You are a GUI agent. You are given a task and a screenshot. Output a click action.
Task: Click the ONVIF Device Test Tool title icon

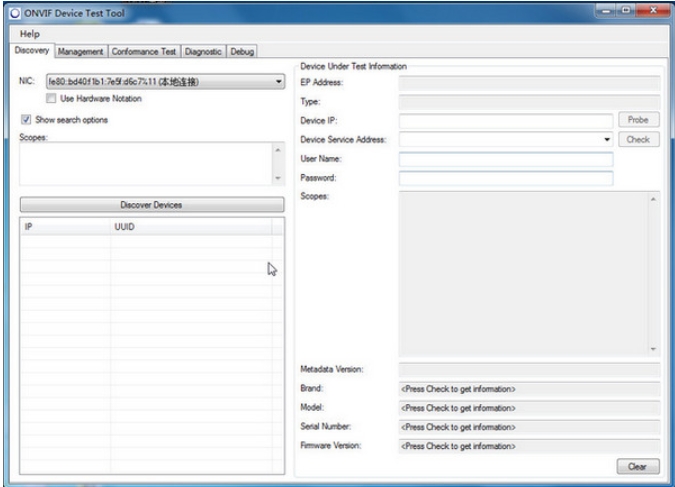[x=15, y=13]
